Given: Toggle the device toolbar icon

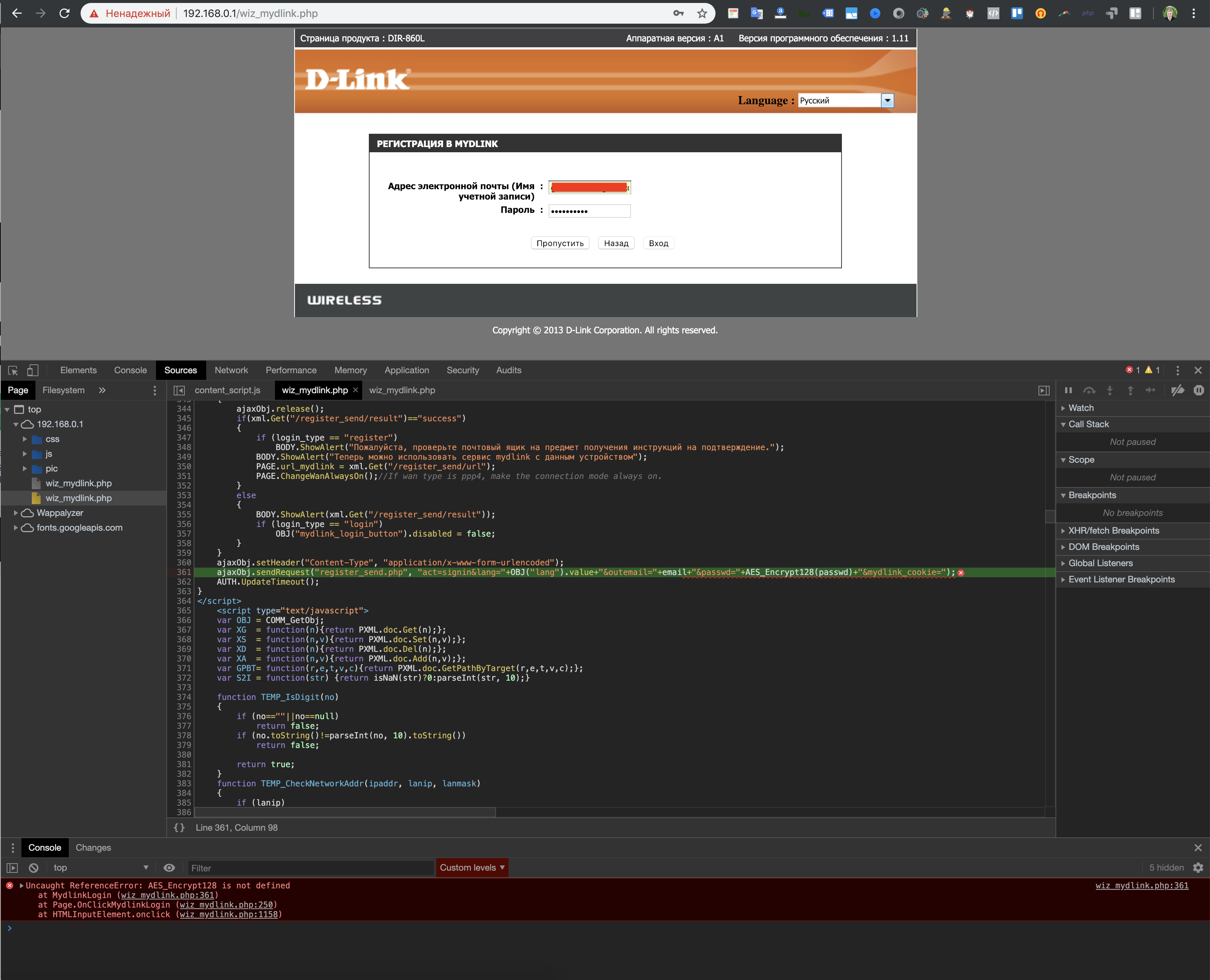Looking at the screenshot, I should pyautogui.click(x=33, y=370).
